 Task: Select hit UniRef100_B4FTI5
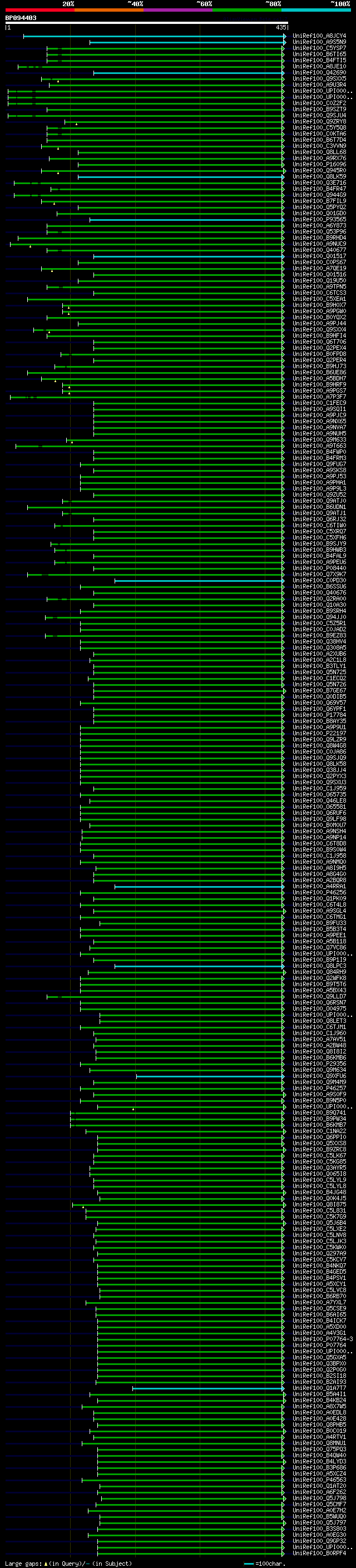click(319, 60)
